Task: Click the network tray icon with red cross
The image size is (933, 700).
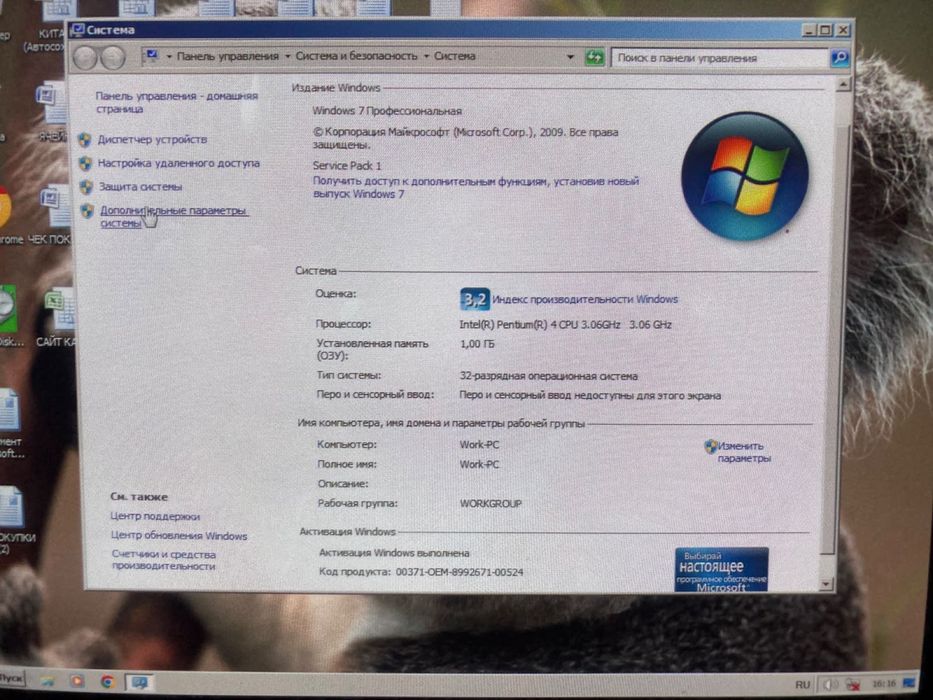Action: 853,685
